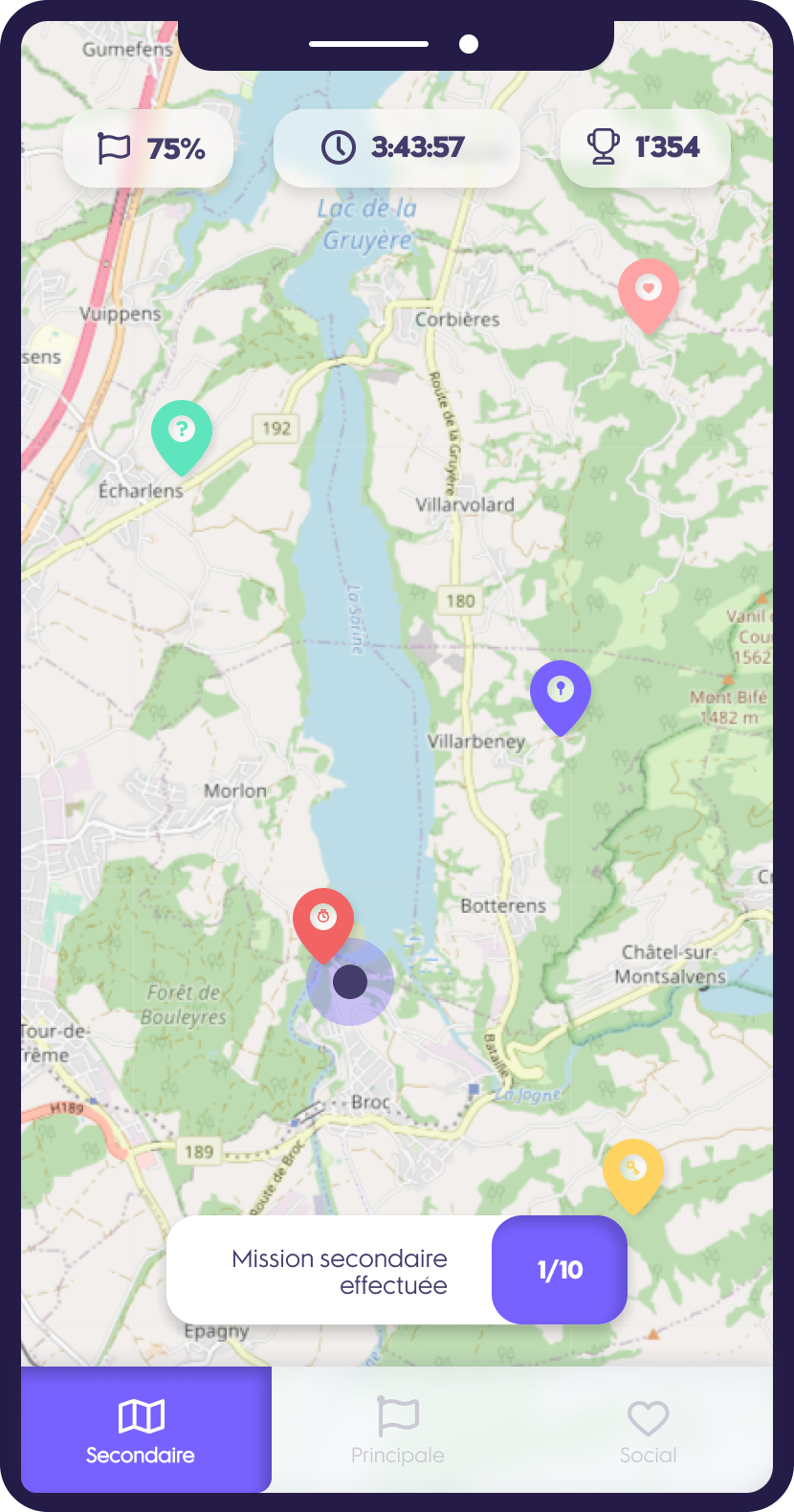Viewport: 794px width, 1512px height.
Task: Open the Social tab
Action: 648,1430
